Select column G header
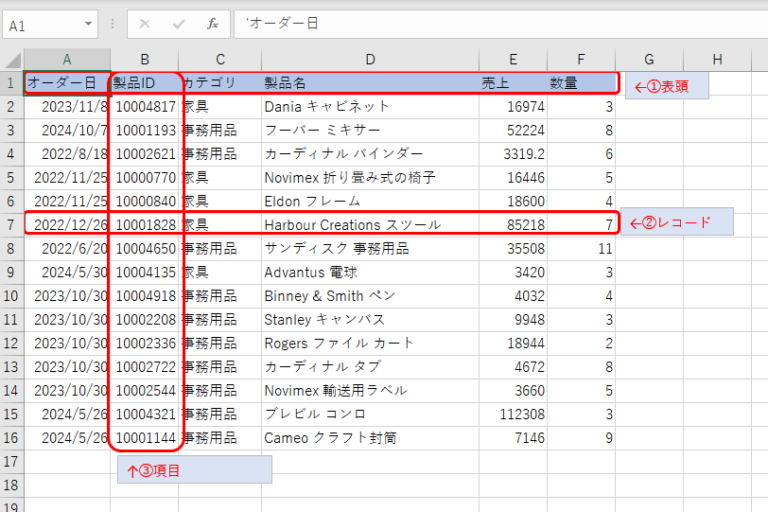Screen dimensions: 768x512 coord(649,59)
